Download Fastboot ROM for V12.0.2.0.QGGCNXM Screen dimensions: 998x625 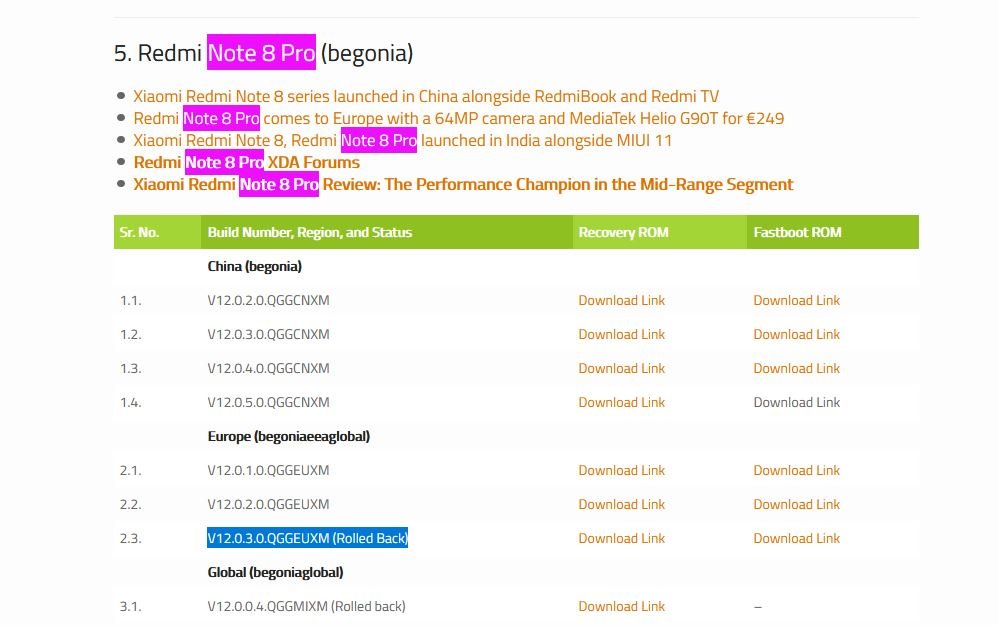[796, 300]
